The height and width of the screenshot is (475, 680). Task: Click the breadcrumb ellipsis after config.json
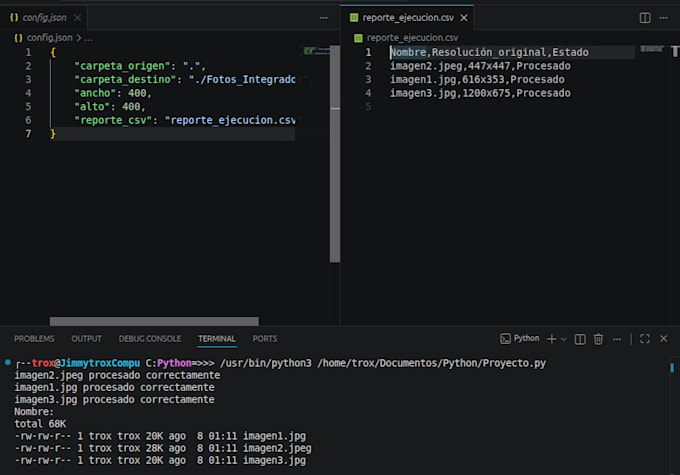[88, 38]
